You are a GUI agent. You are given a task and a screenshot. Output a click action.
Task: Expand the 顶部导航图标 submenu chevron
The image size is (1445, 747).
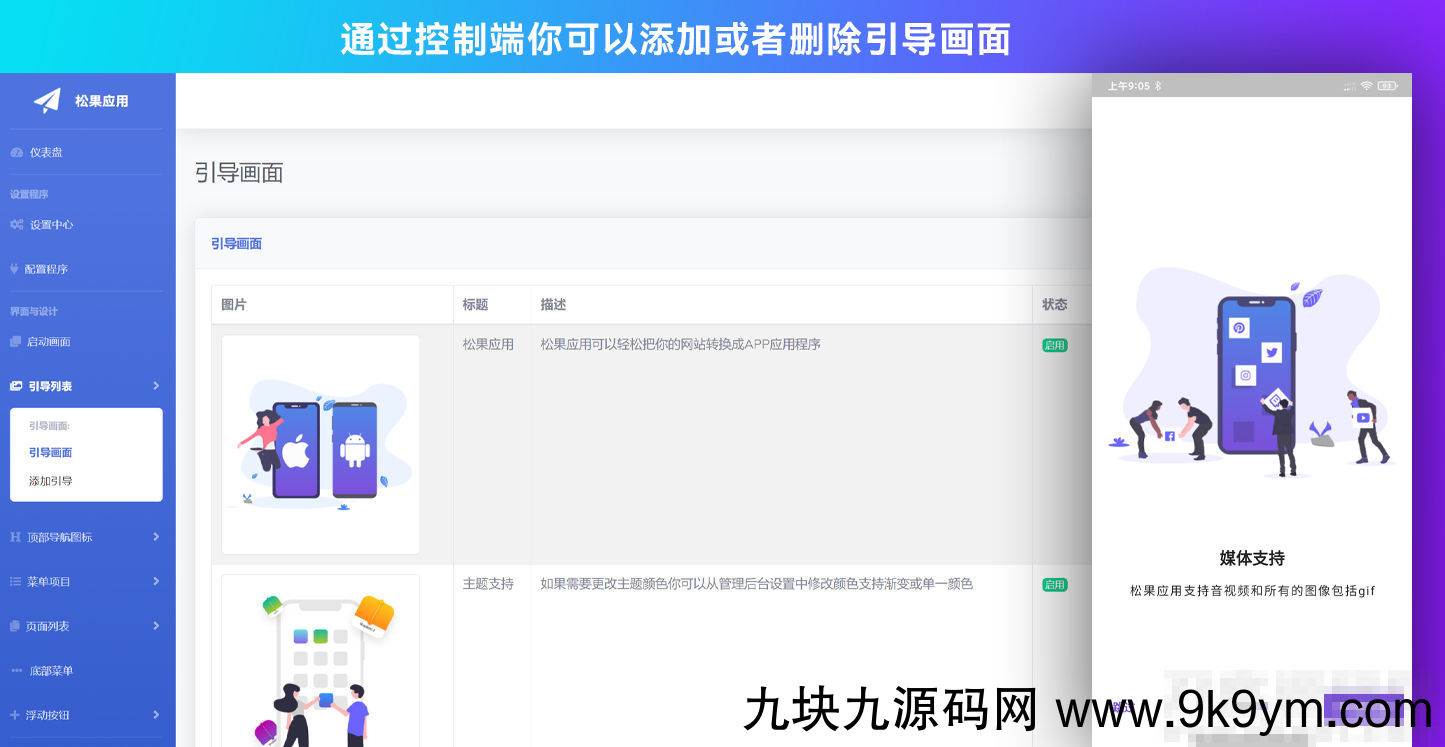click(x=156, y=537)
